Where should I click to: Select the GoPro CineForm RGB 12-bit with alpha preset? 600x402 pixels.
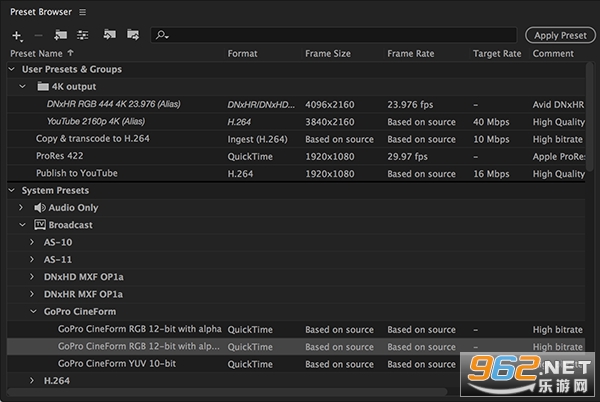[x=140, y=329]
